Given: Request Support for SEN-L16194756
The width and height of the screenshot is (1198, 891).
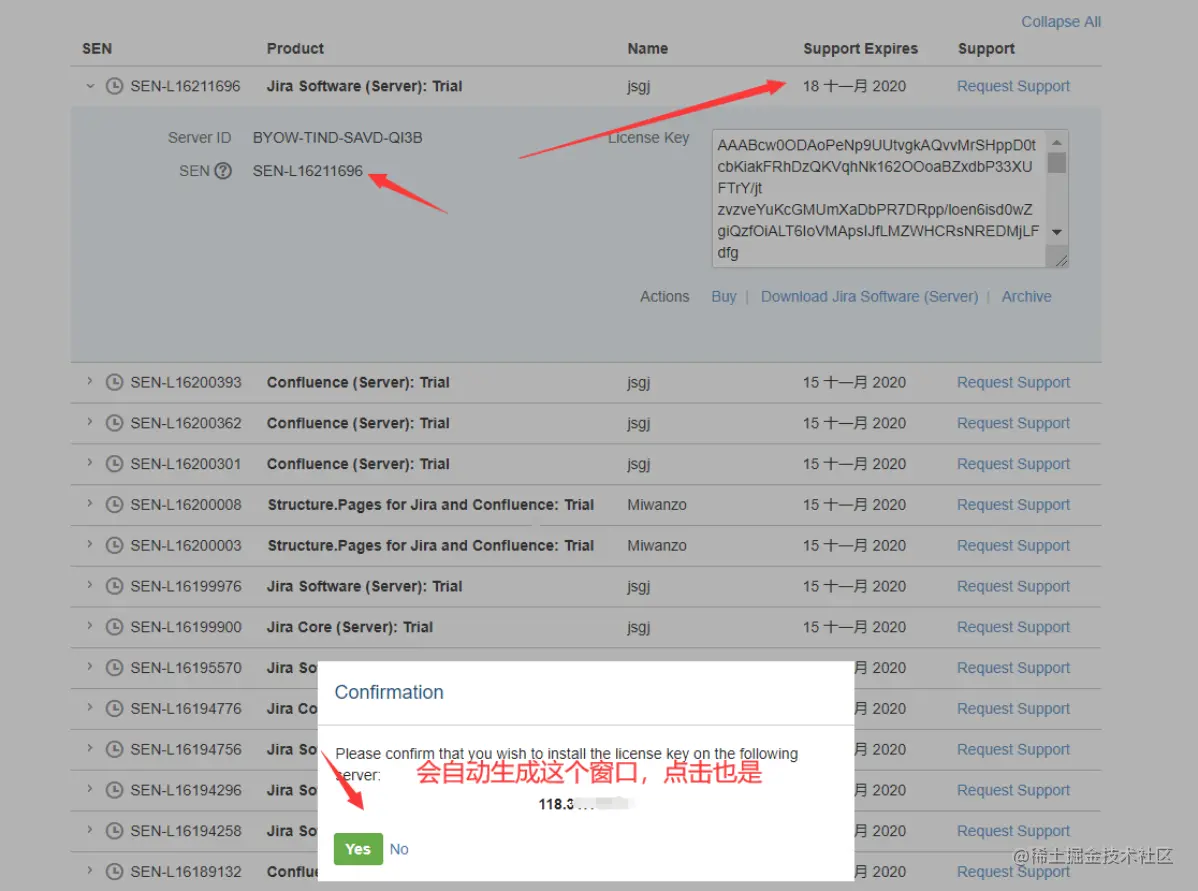Looking at the screenshot, I should (x=1013, y=750).
